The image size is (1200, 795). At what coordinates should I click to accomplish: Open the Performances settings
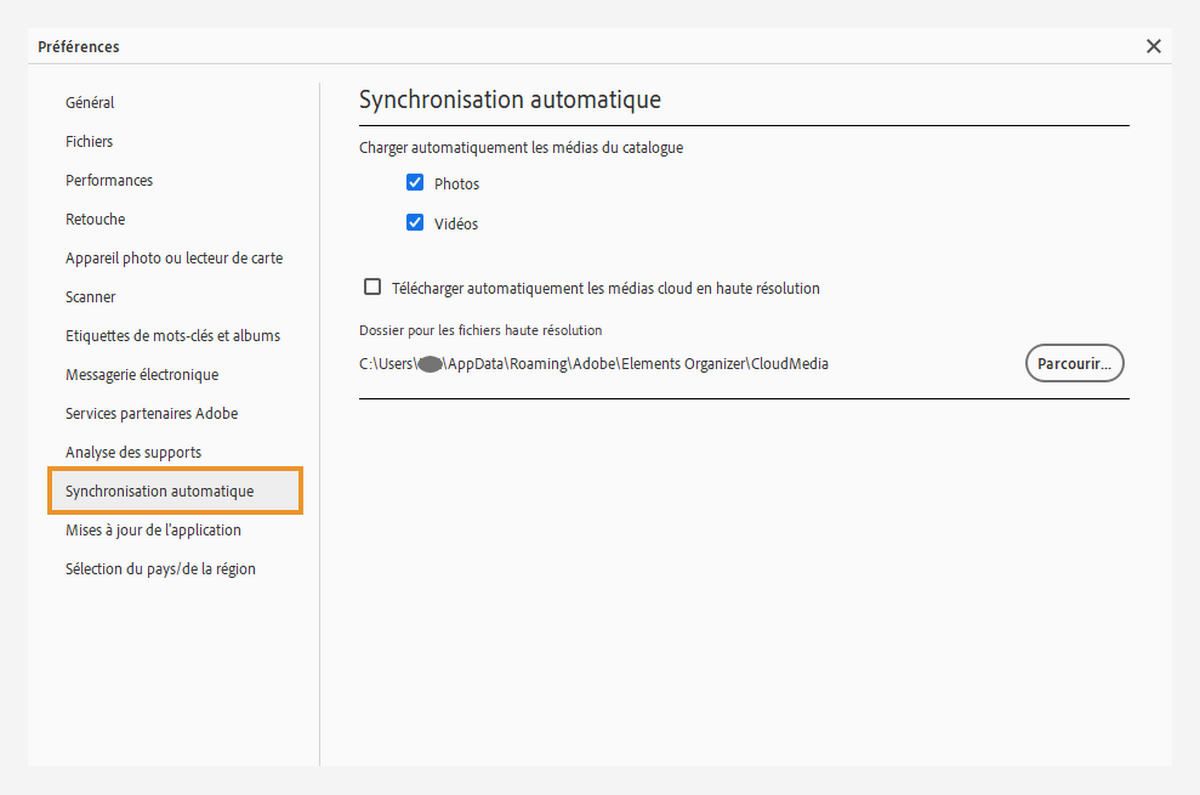tap(109, 180)
